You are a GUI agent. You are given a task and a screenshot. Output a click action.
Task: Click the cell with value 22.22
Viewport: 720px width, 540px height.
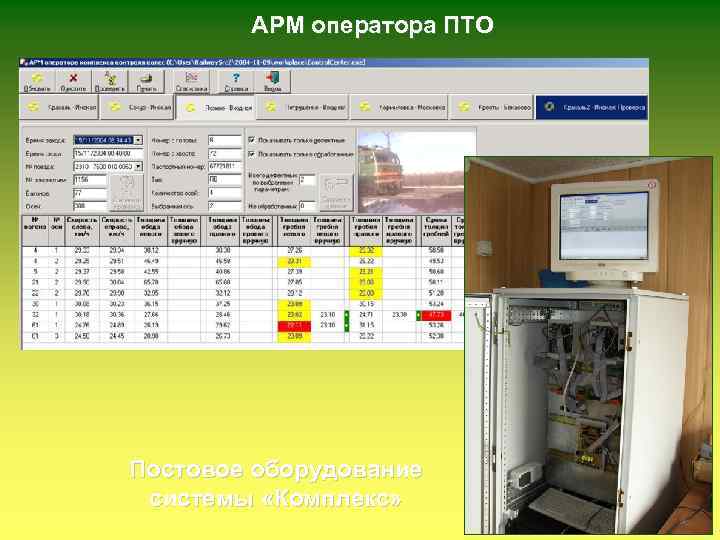[x=366, y=337]
